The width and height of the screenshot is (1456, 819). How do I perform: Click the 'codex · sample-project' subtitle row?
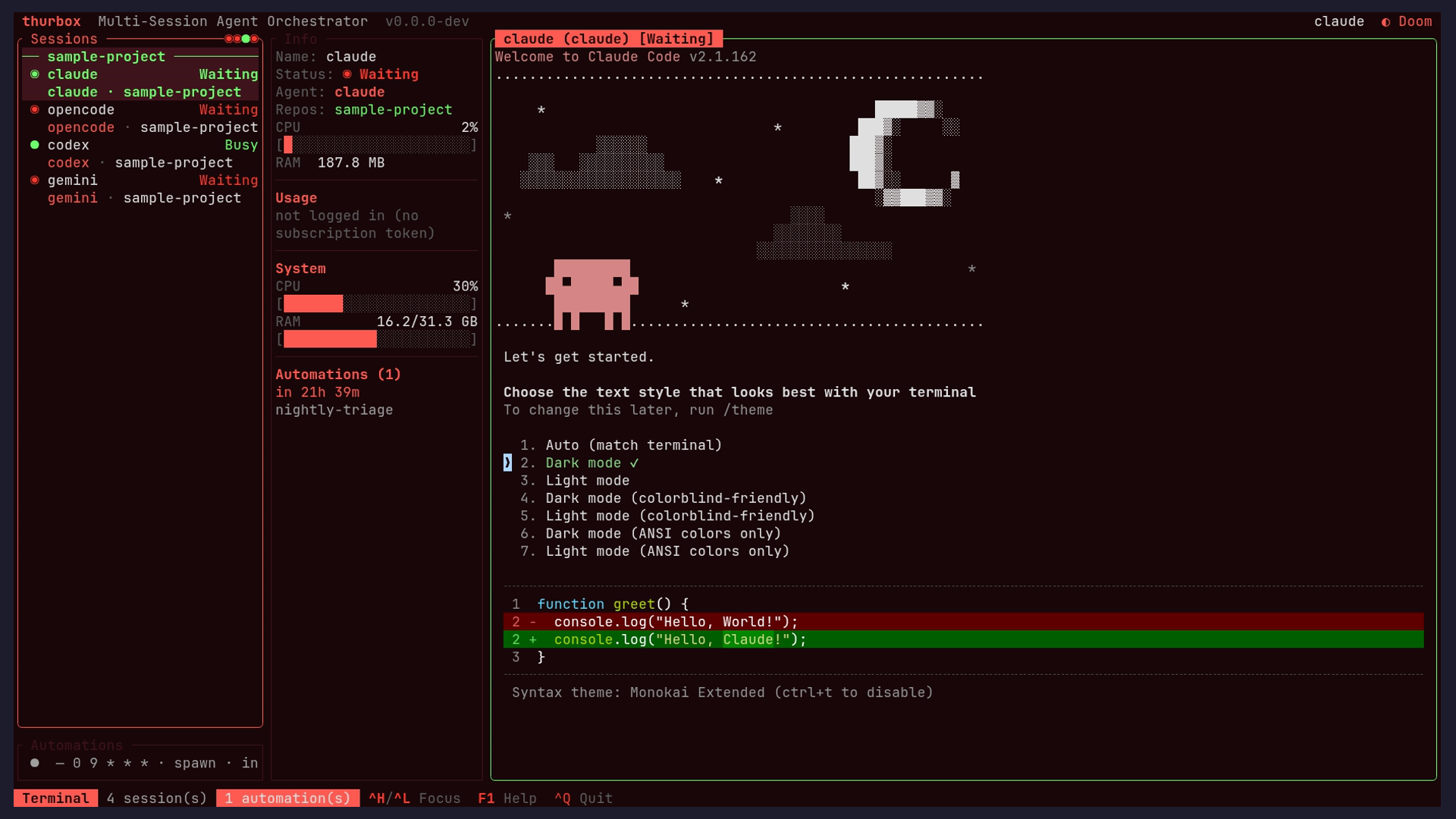click(x=140, y=163)
